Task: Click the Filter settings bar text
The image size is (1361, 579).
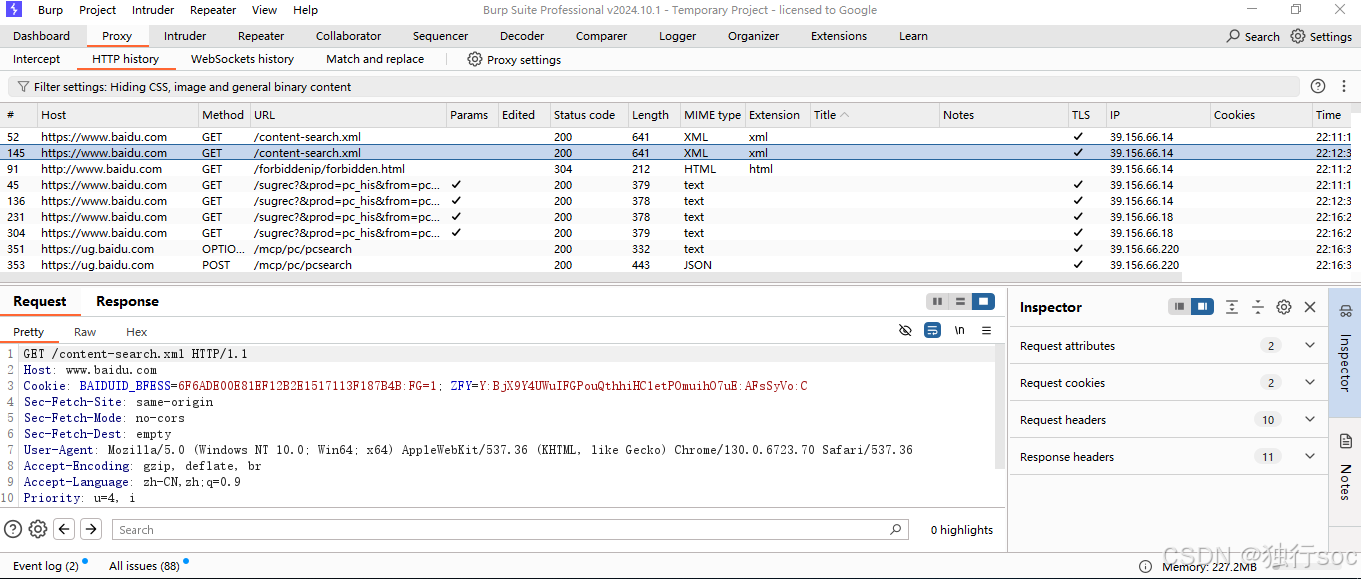Action: [x=192, y=87]
